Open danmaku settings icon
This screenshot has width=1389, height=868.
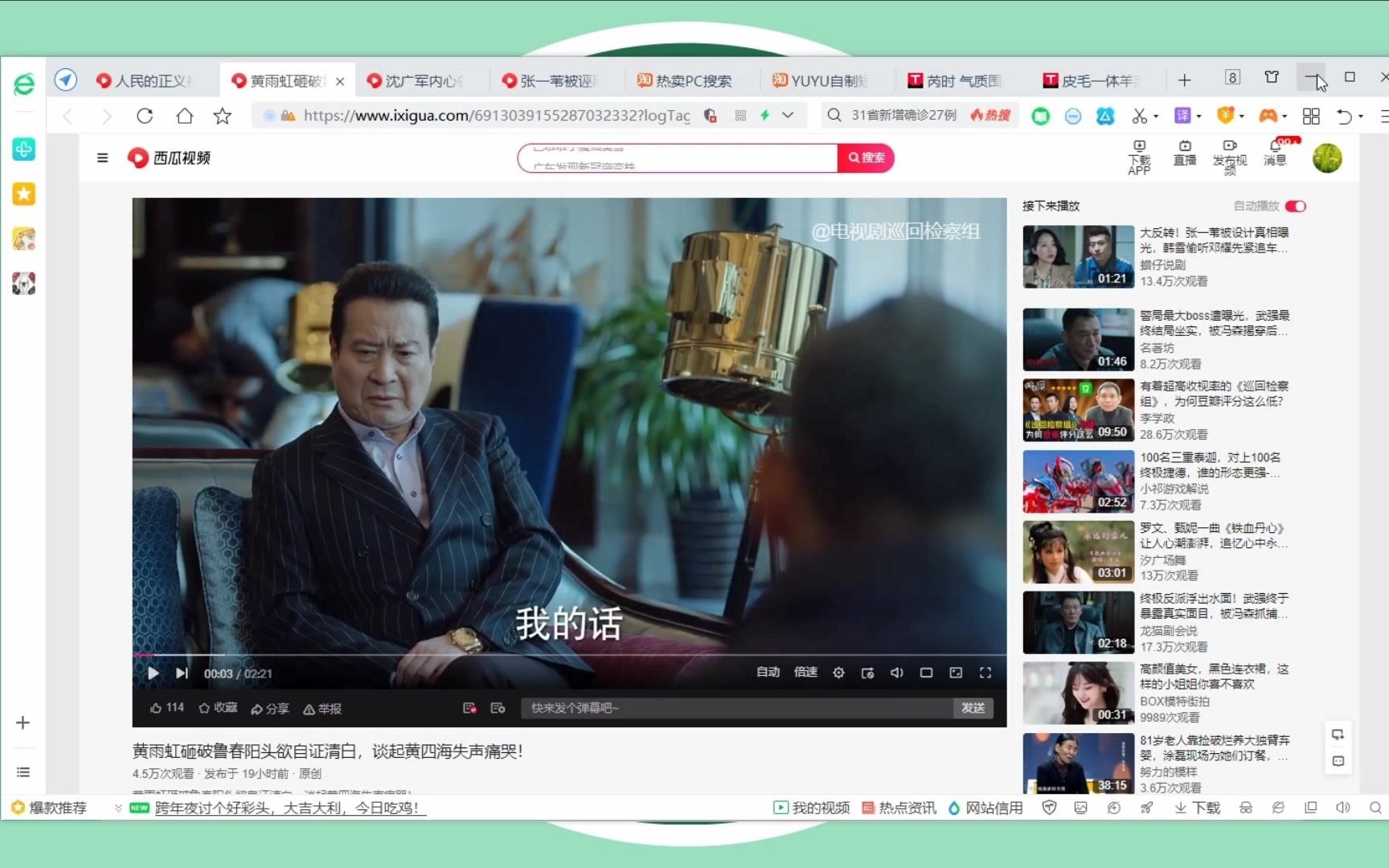point(498,708)
